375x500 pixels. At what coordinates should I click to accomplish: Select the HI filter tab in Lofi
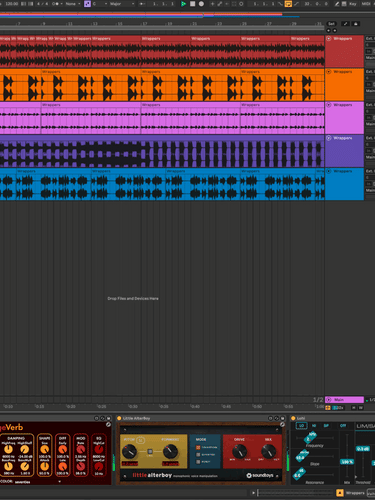pyautogui.click(x=314, y=426)
